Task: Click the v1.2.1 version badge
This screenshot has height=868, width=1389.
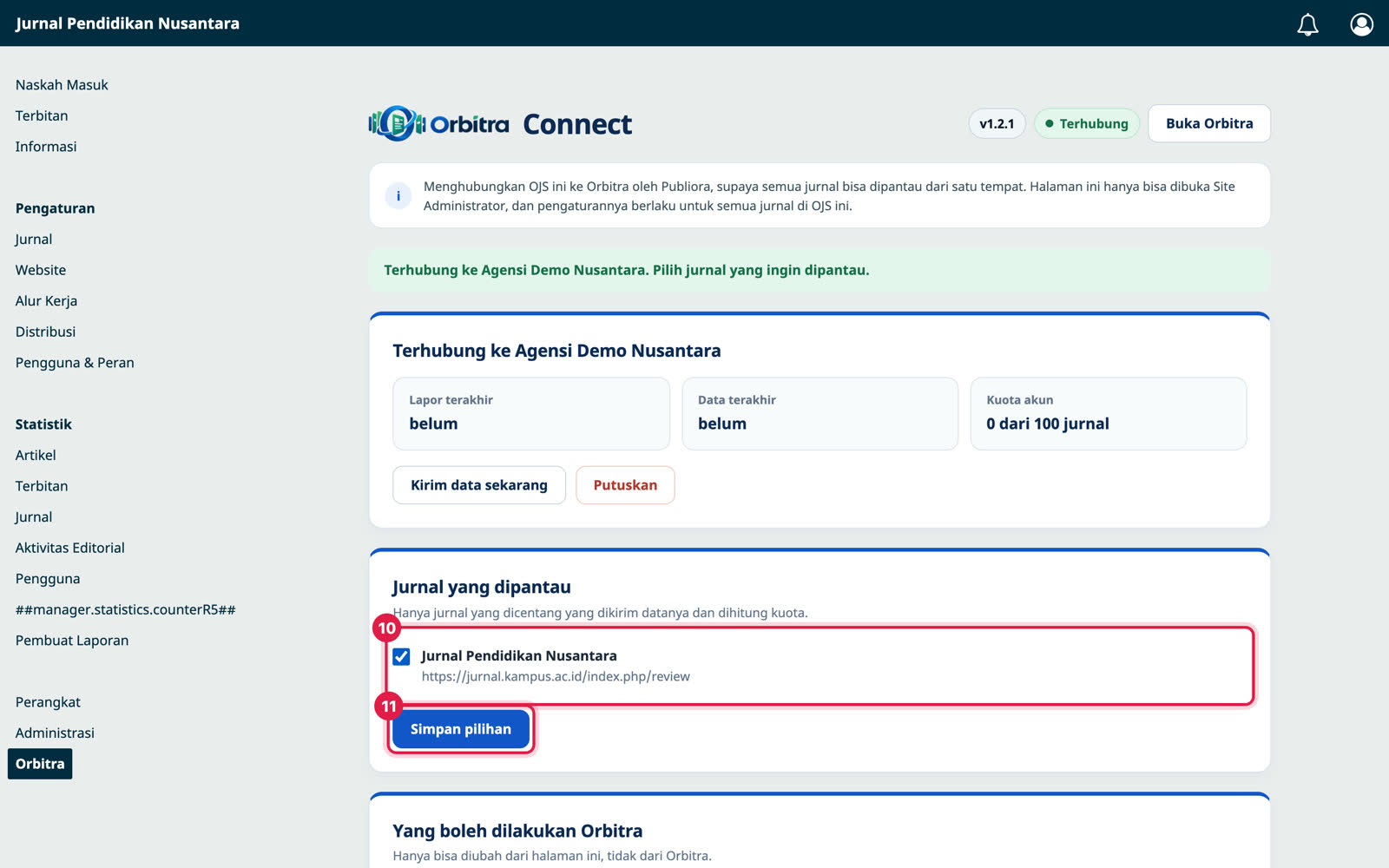Action: tap(997, 123)
